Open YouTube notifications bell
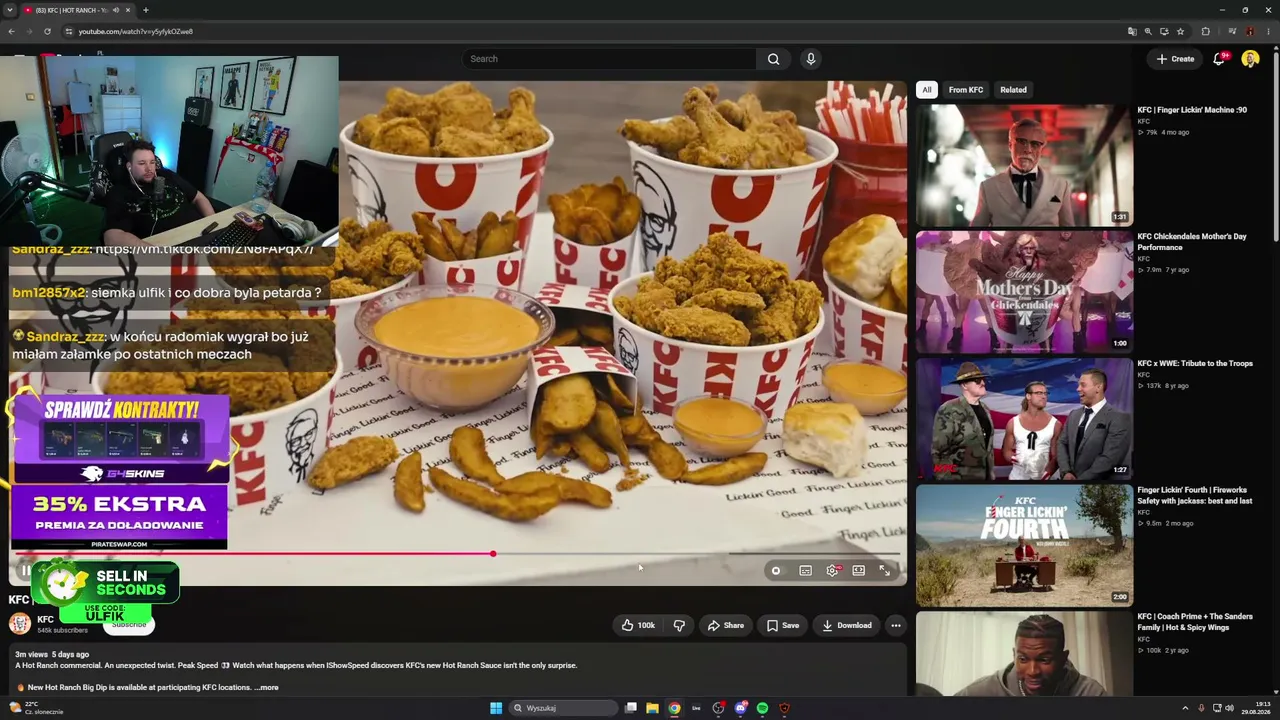Viewport: 1280px width, 720px height. click(1219, 59)
